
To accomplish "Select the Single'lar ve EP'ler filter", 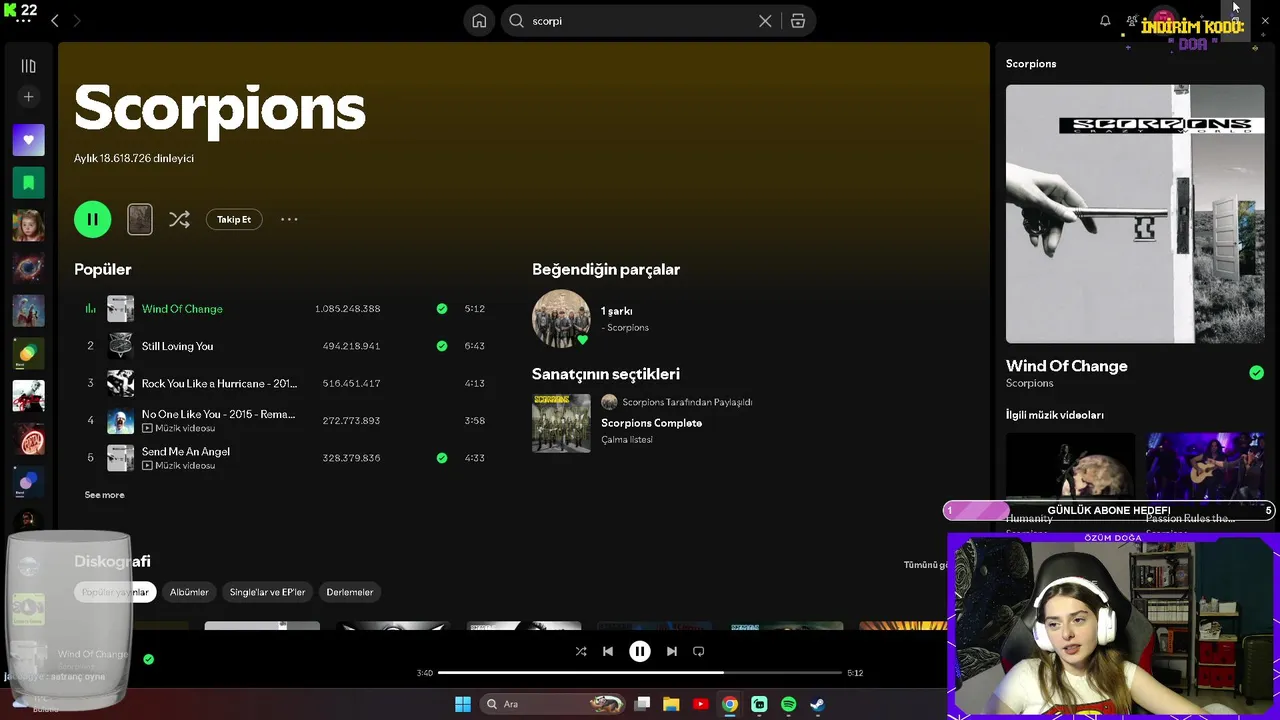I will (267, 592).
